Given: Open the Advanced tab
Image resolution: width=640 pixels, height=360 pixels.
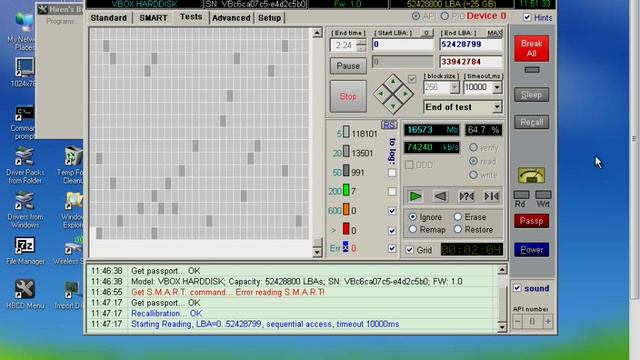Looking at the screenshot, I should (231, 18).
